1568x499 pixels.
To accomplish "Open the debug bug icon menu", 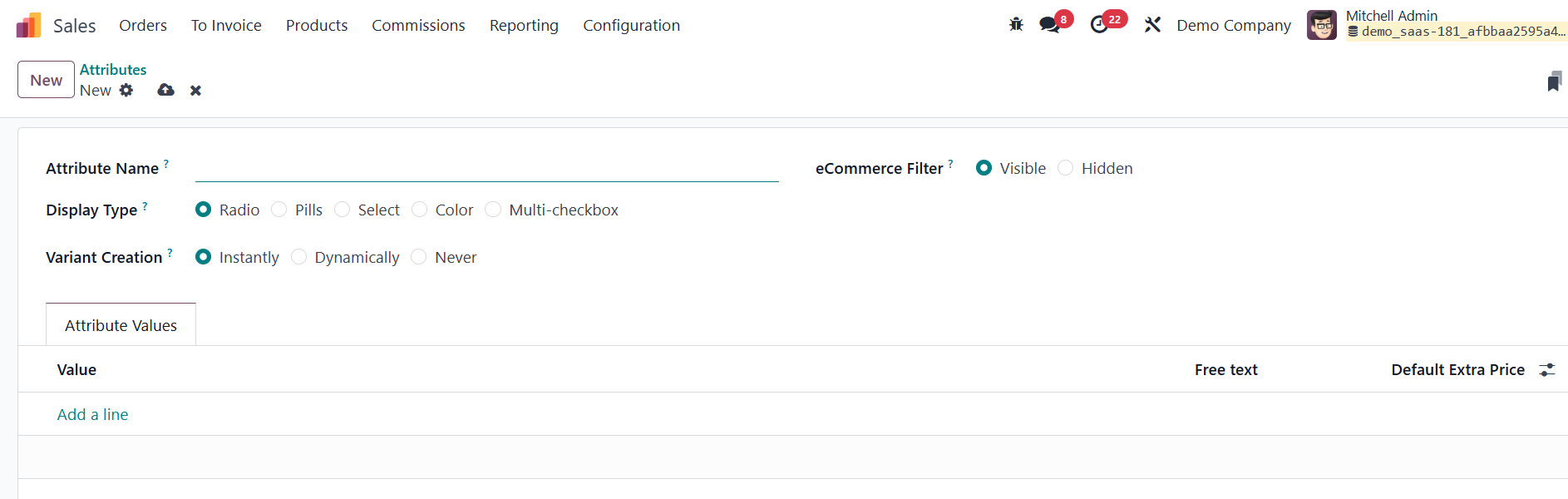I will pos(1016,25).
